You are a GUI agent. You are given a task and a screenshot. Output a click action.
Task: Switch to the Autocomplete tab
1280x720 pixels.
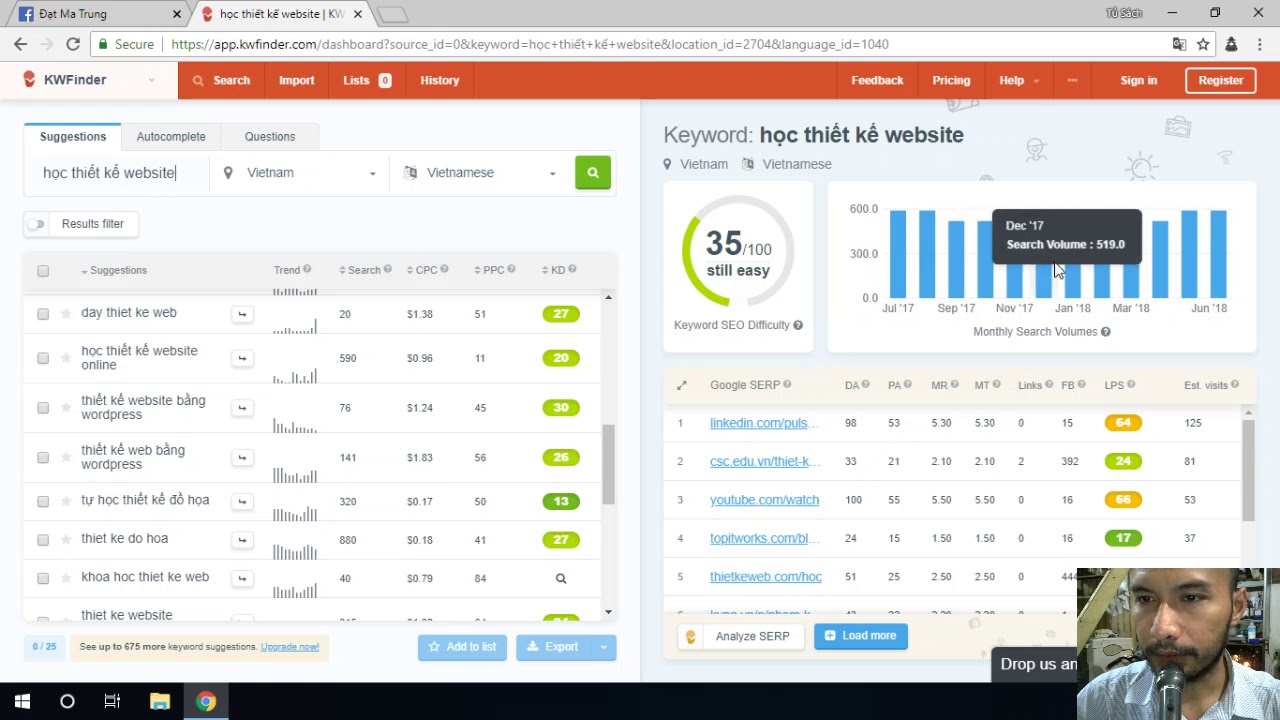[x=171, y=136]
